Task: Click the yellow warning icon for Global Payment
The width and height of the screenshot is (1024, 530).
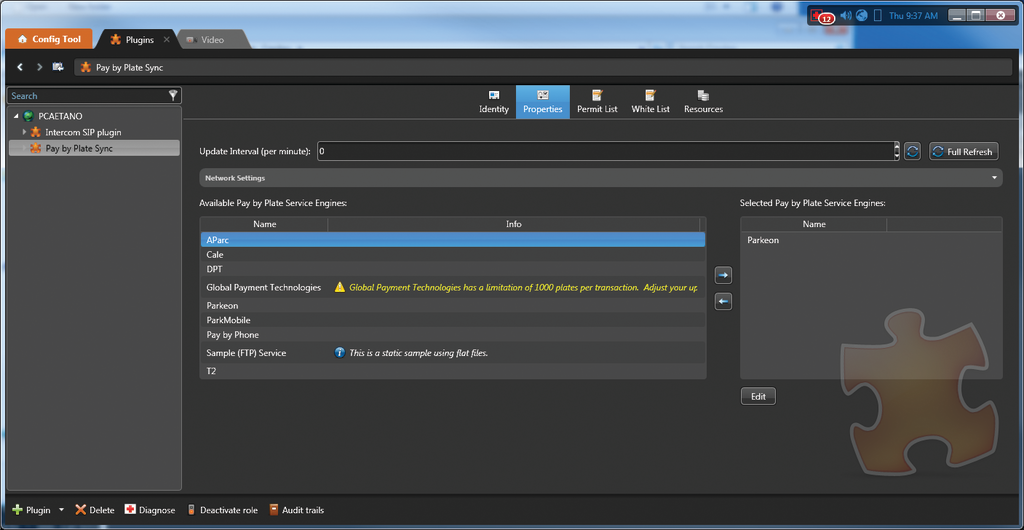Action: point(340,287)
